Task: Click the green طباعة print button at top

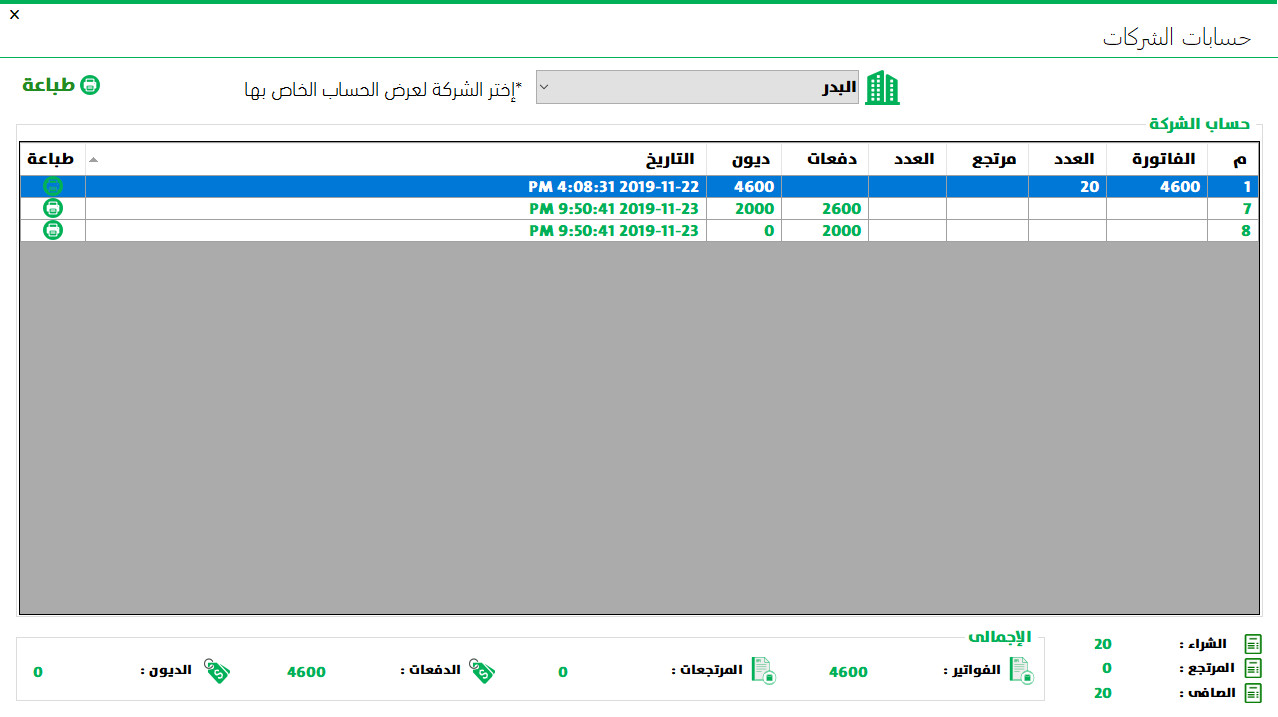Action: point(61,85)
